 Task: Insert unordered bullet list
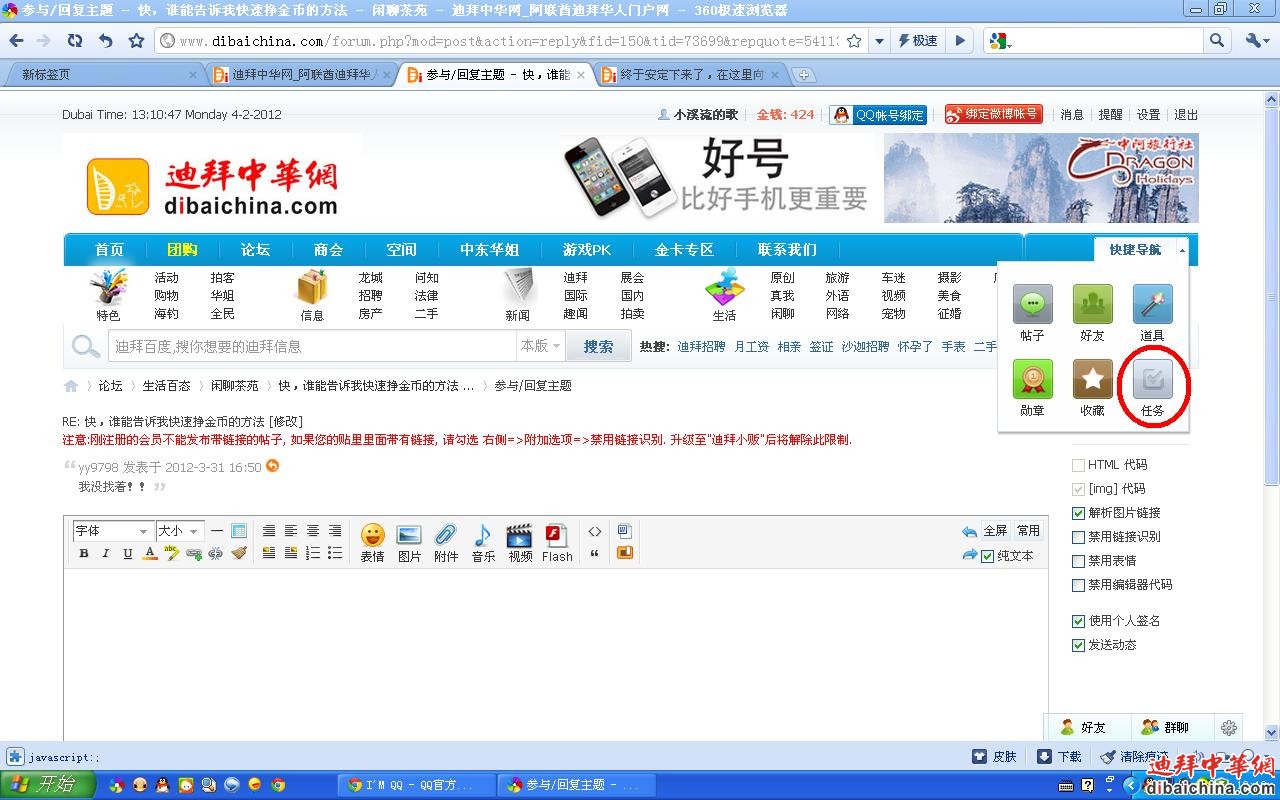click(x=335, y=553)
